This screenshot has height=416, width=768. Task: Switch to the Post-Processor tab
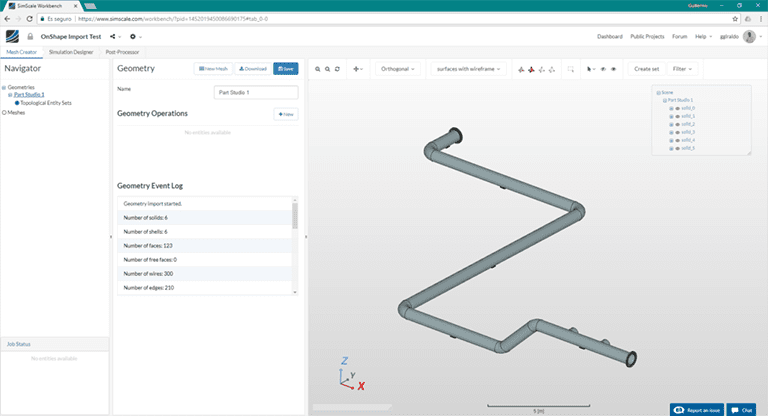(x=123, y=51)
